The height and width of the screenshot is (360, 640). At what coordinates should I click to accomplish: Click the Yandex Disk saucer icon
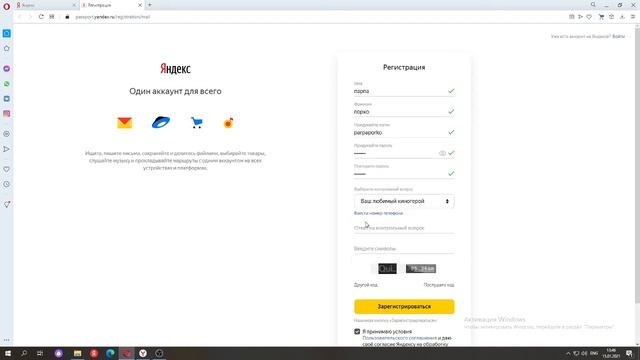(161, 122)
